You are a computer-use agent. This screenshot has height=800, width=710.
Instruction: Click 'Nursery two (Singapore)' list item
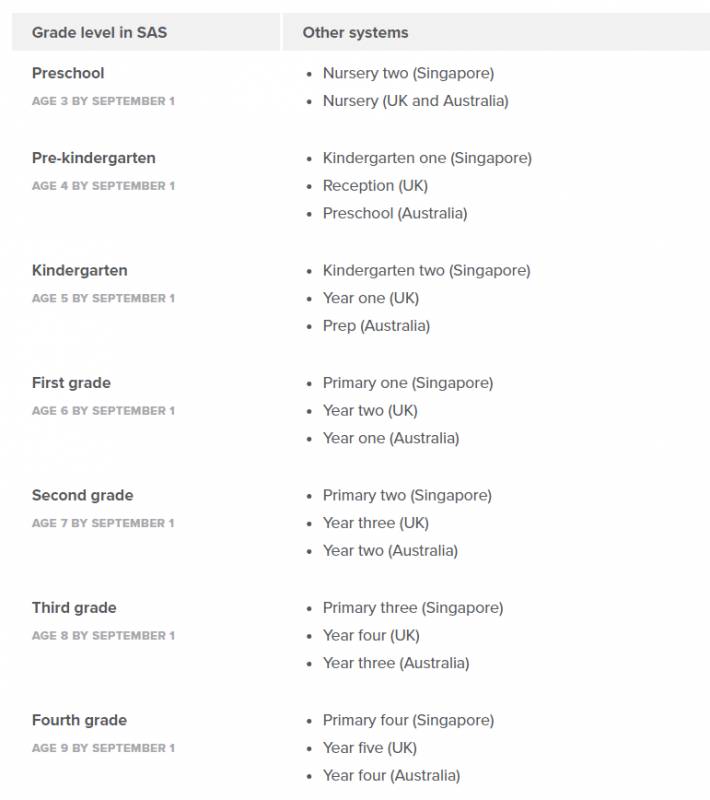[408, 73]
